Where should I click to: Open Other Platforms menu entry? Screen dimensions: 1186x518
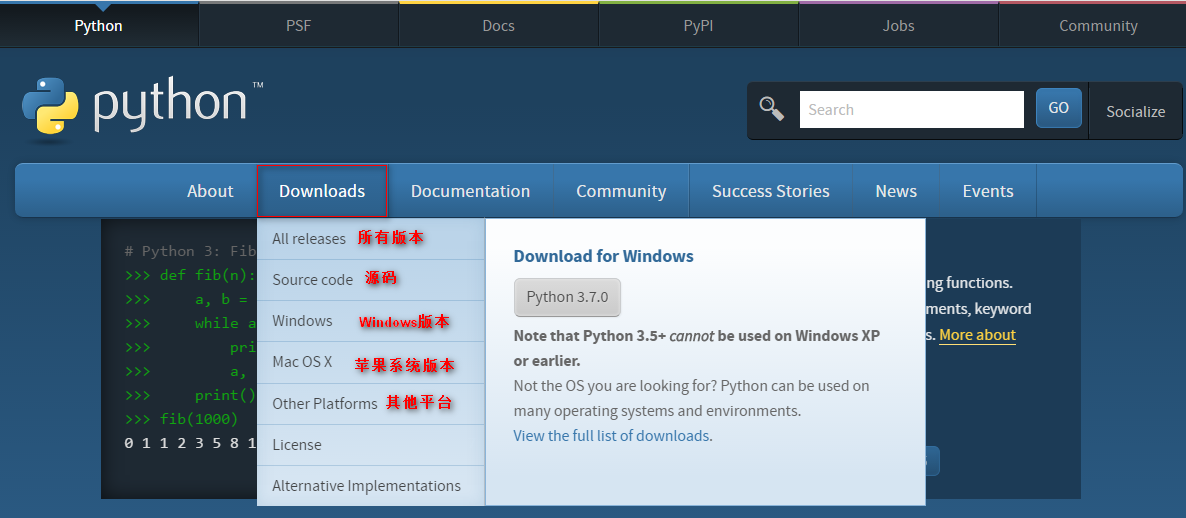click(x=324, y=403)
